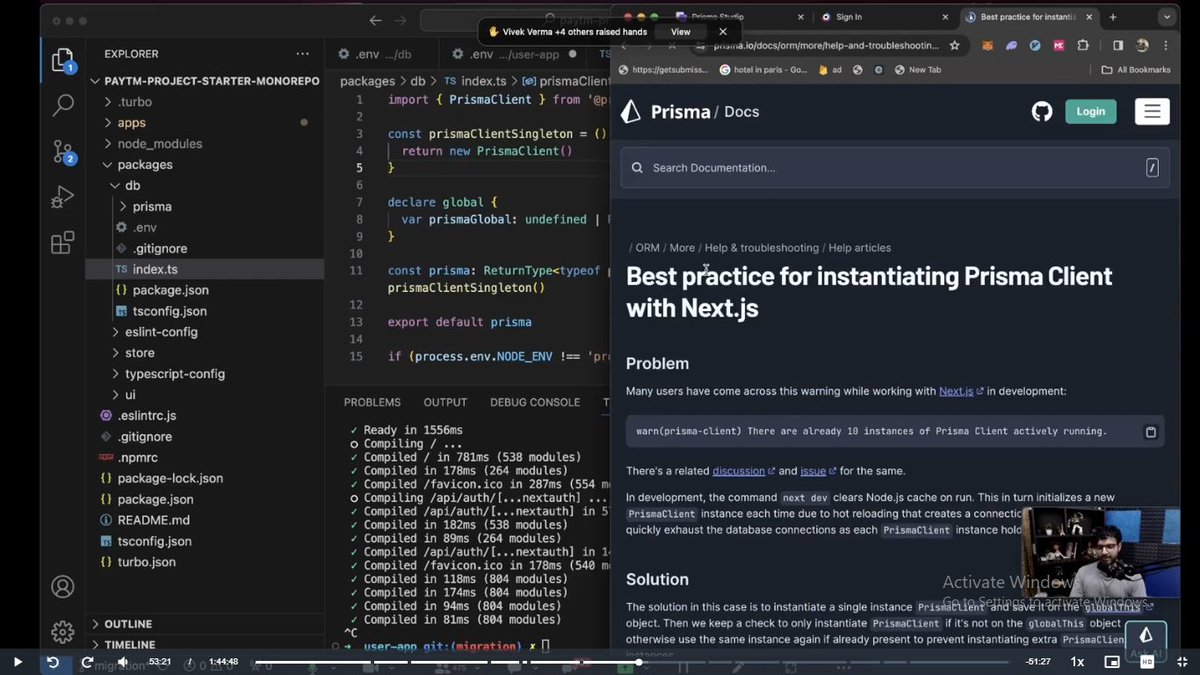Viewport: 1200px width, 675px height.
Task: Open turbo.json in the file tree
Action: pyautogui.click(x=146, y=562)
